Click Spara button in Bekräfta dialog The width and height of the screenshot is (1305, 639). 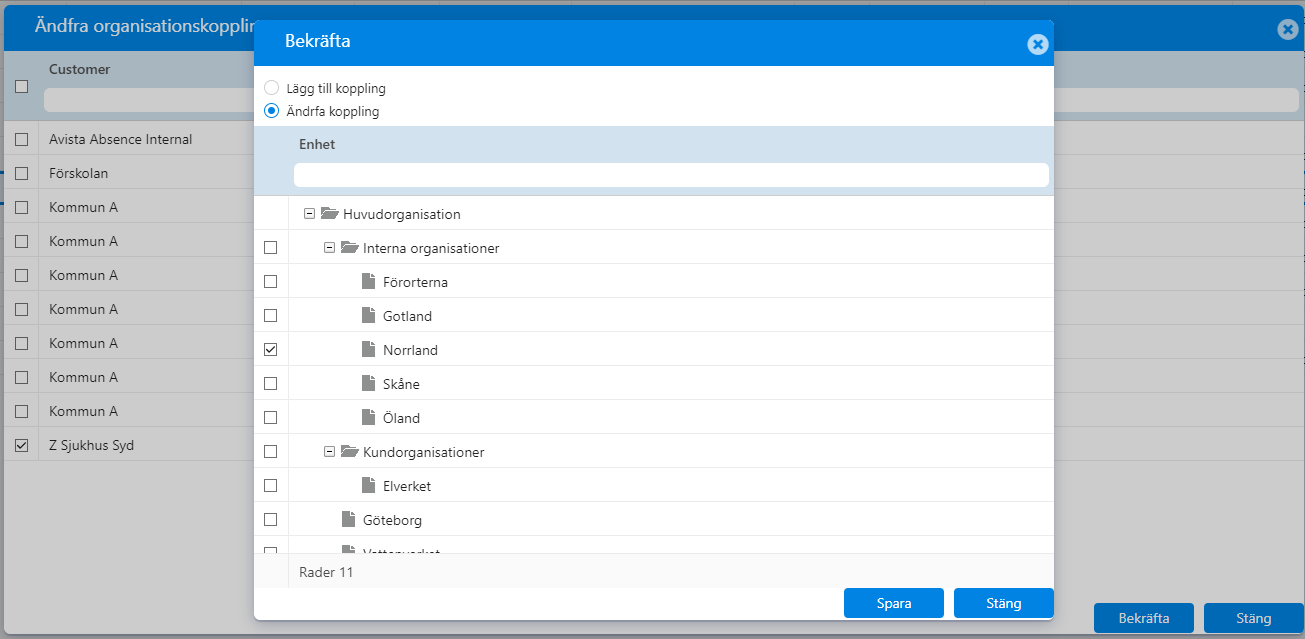click(x=893, y=603)
